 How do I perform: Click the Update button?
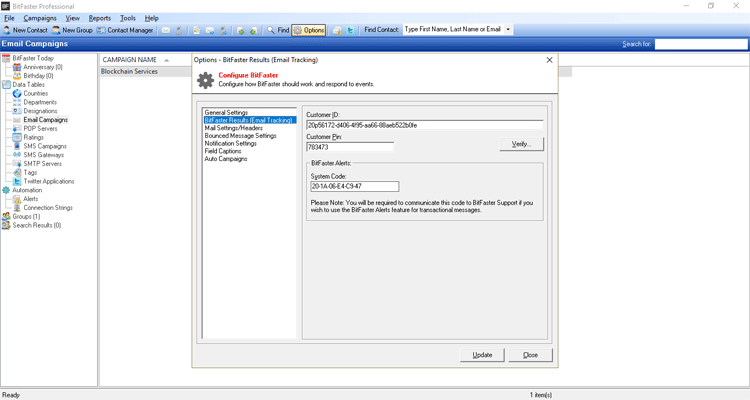pyautogui.click(x=482, y=355)
